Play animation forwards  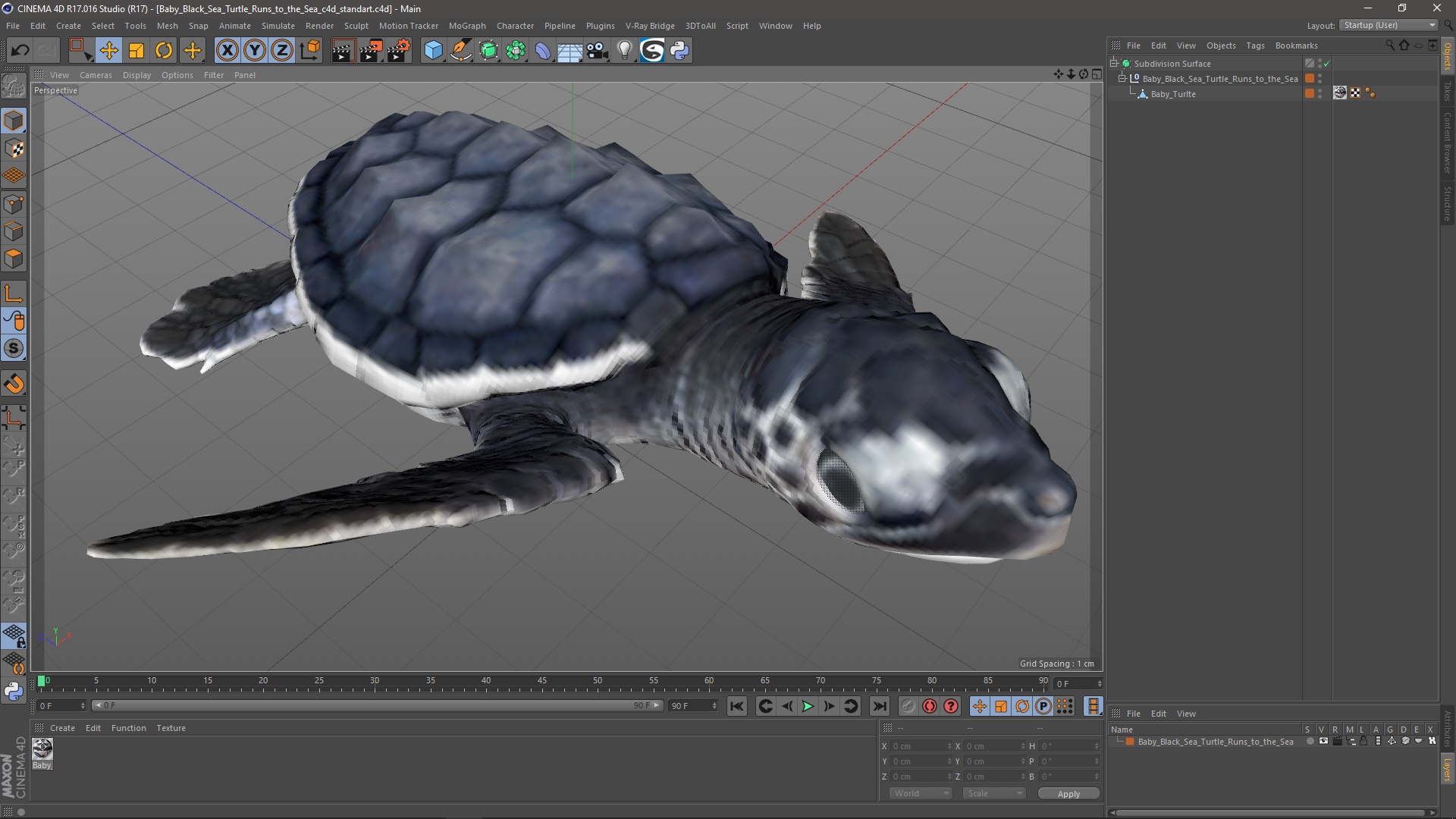808,706
